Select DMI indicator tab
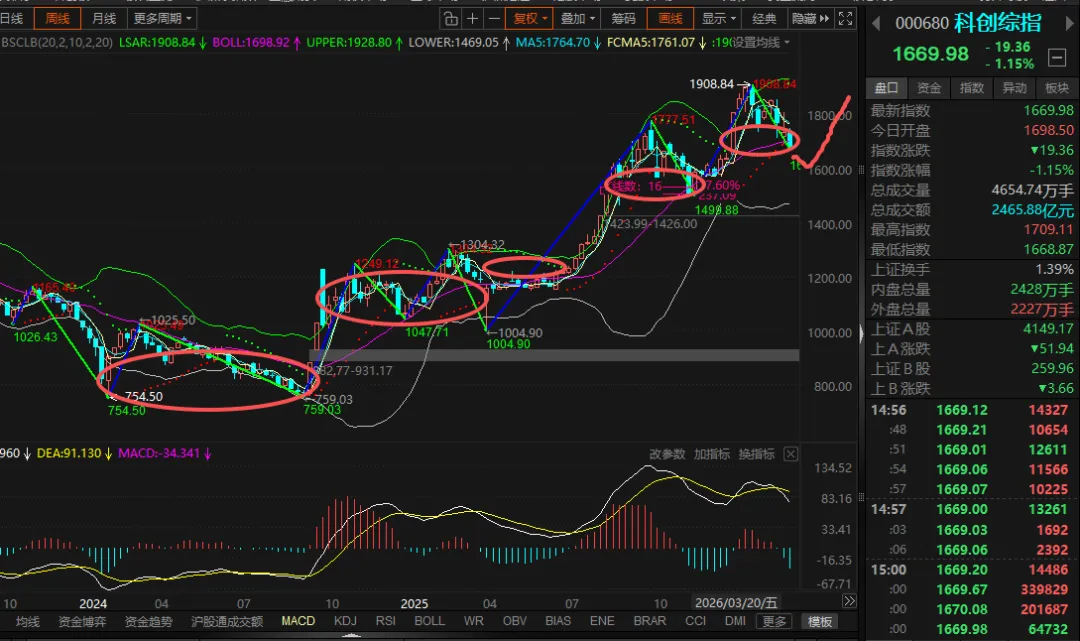Viewport: 1080px width, 641px height. point(736,621)
